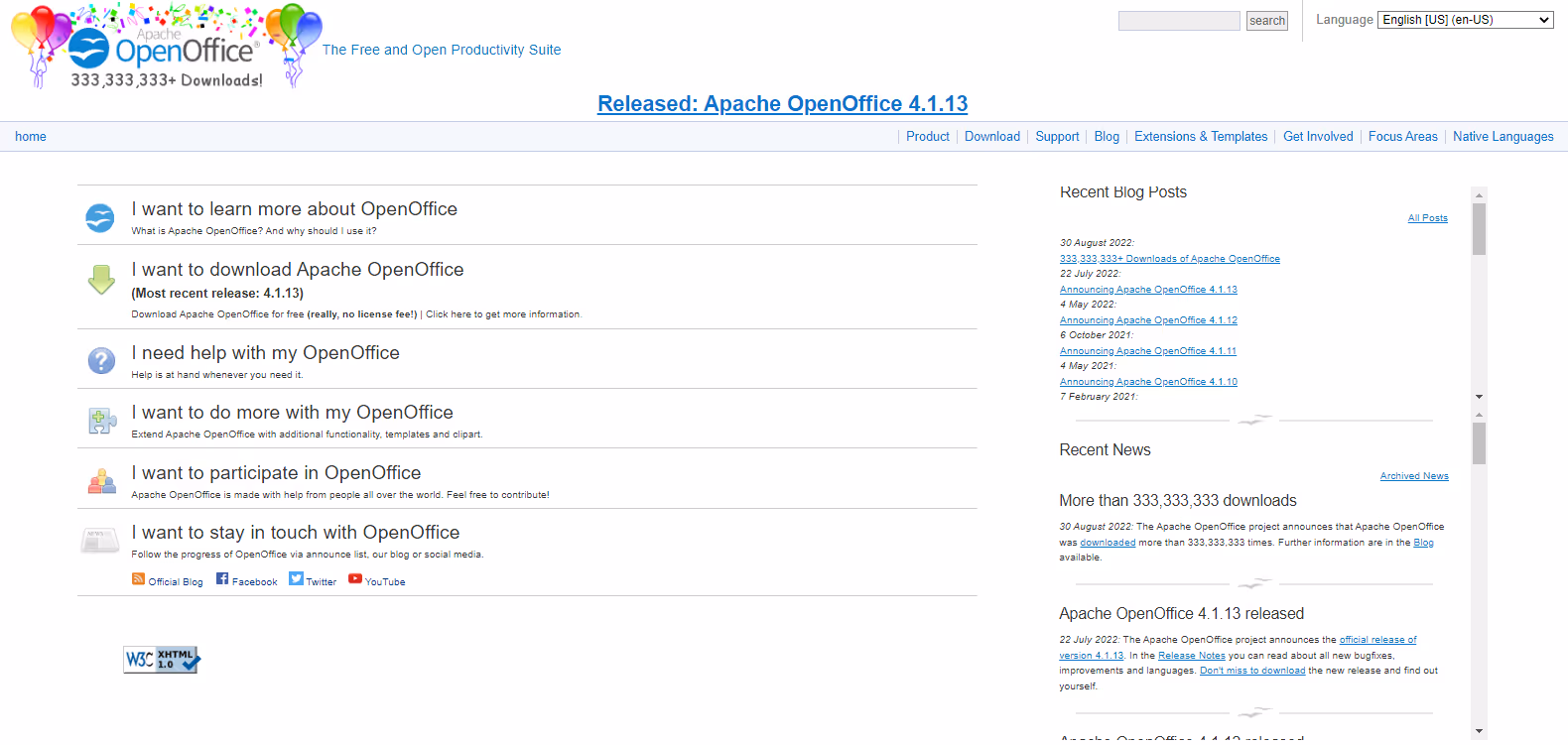This screenshot has height=745, width=1568.
Task: Open the Facebook text link
Action: point(255,582)
